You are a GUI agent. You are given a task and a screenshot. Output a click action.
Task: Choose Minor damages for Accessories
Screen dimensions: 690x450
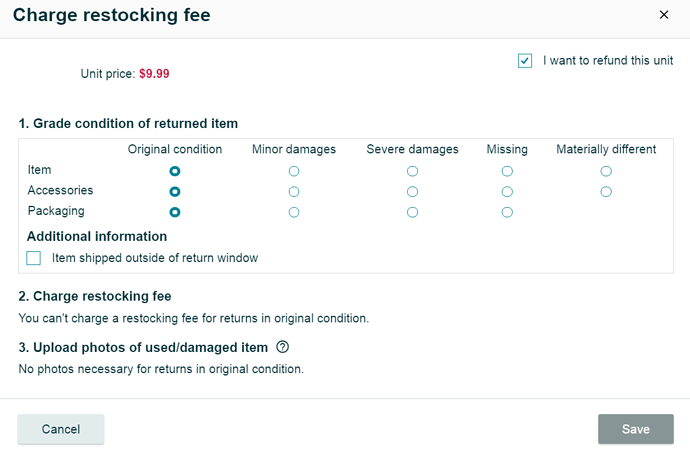[x=294, y=191]
